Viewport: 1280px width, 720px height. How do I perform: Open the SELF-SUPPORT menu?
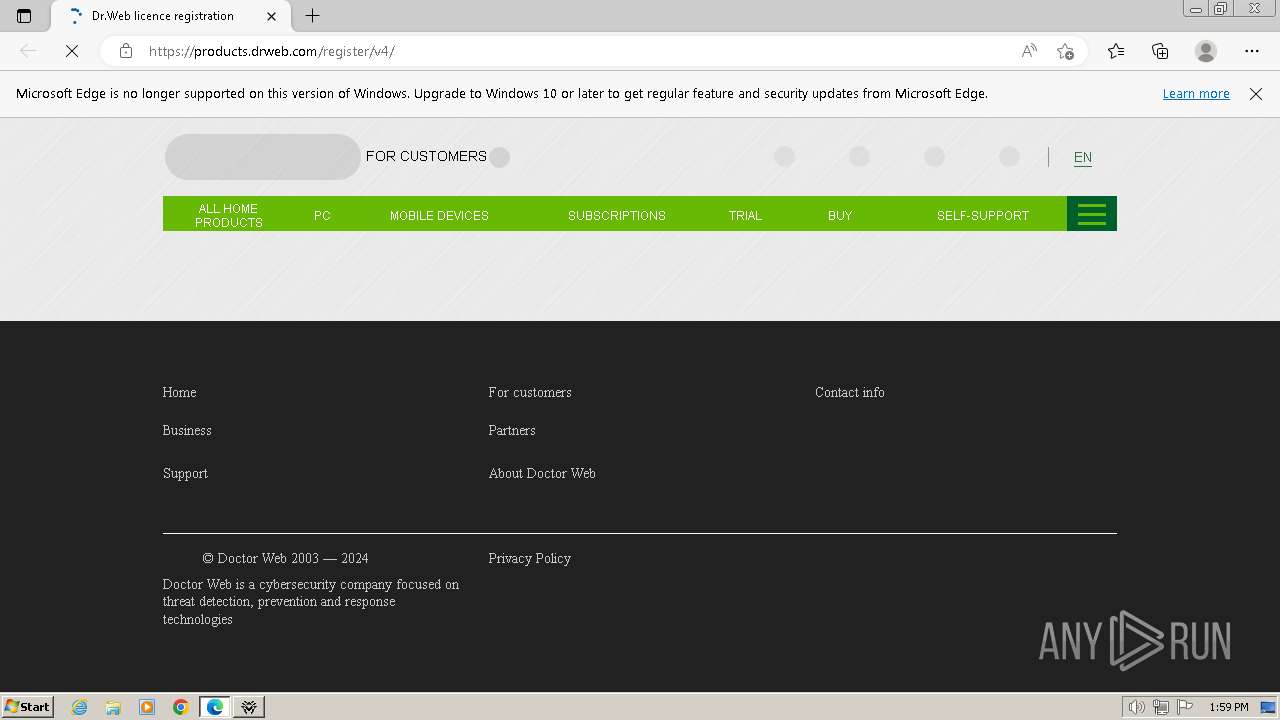tap(983, 215)
